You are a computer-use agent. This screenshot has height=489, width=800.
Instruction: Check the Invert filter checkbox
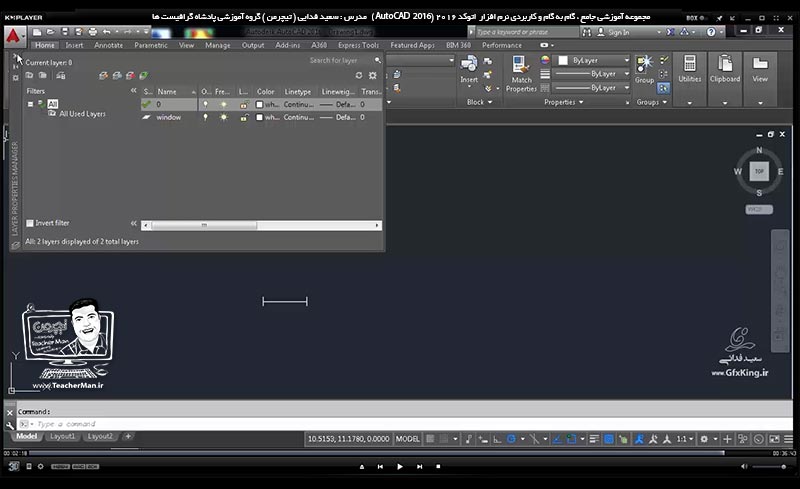30,223
